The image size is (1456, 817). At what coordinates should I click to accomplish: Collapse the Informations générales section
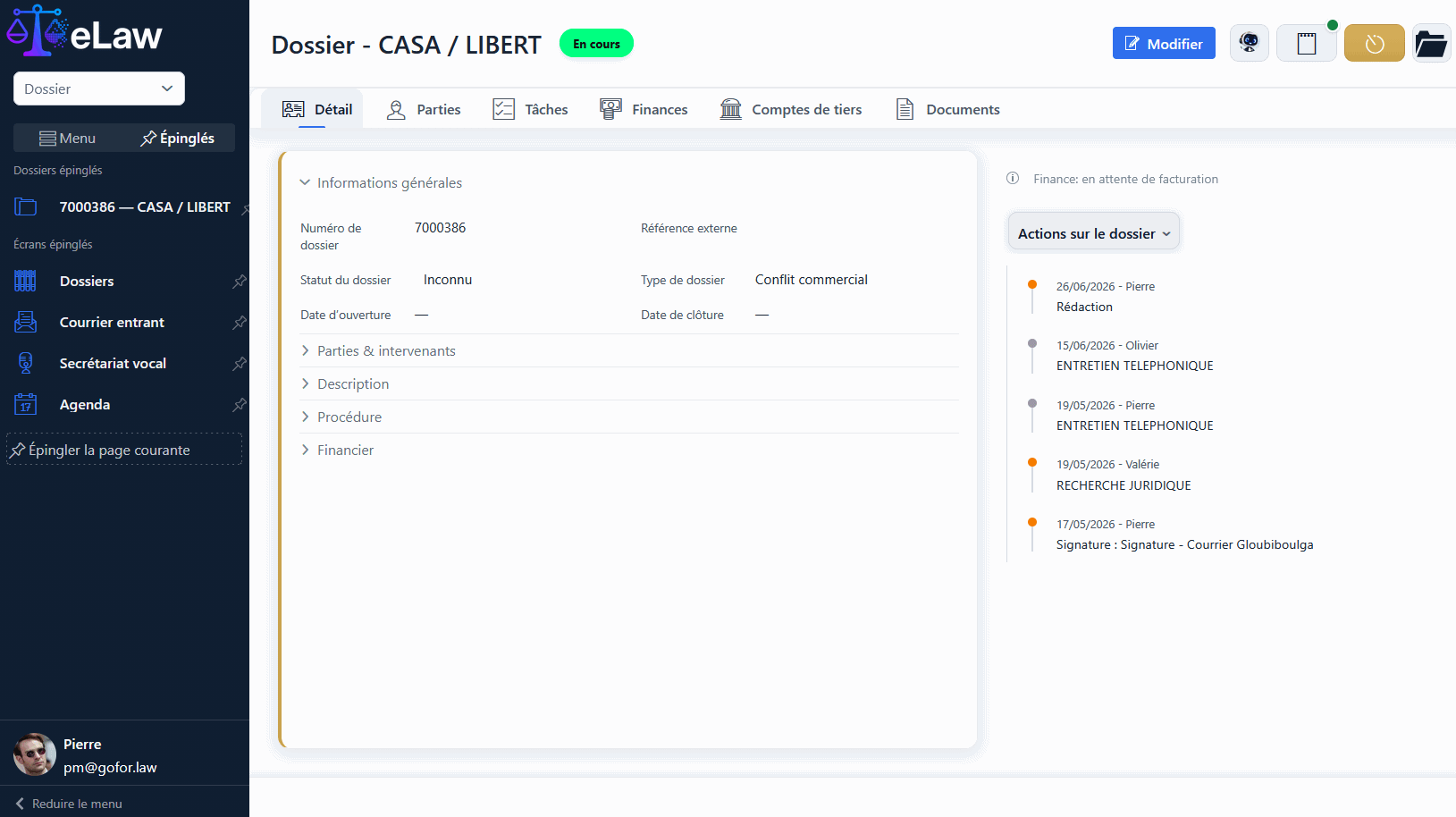382,182
